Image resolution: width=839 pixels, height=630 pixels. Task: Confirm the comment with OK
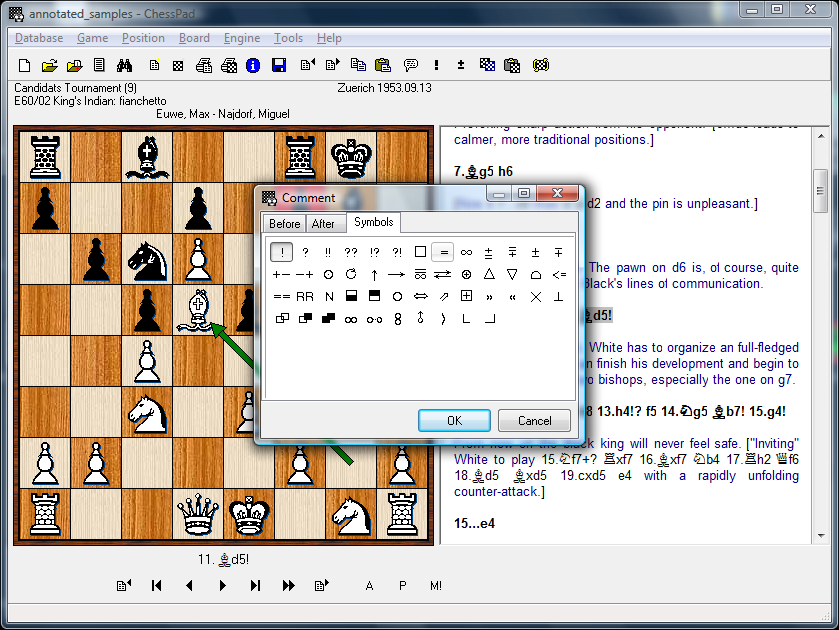454,420
